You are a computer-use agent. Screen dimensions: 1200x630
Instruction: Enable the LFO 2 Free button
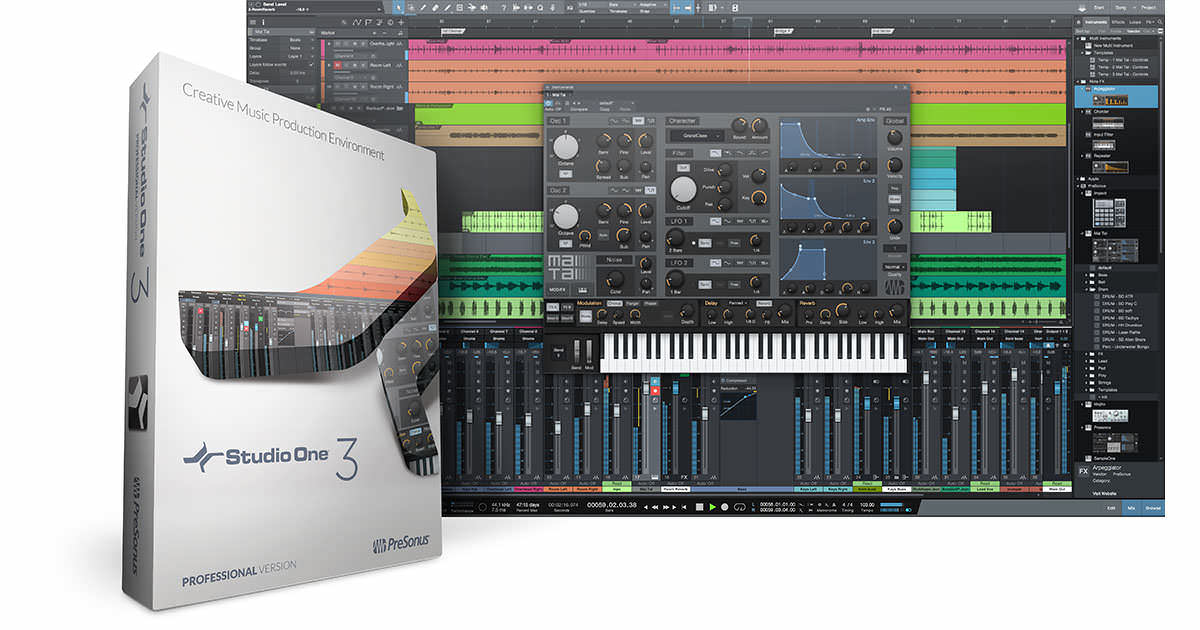732,284
